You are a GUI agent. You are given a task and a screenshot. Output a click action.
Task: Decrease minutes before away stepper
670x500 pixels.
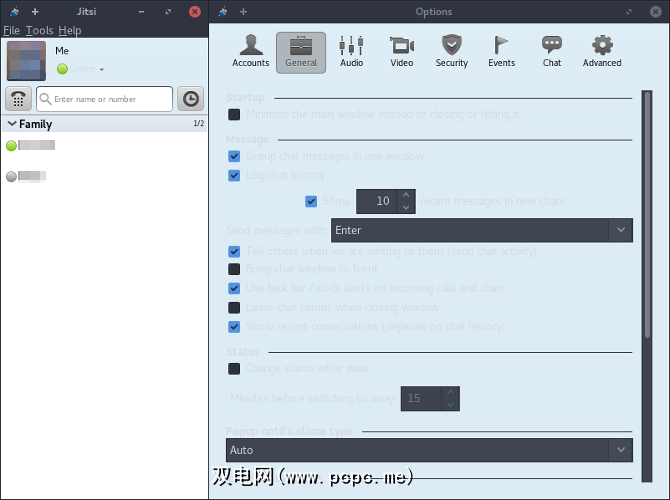[x=450, y=404]
